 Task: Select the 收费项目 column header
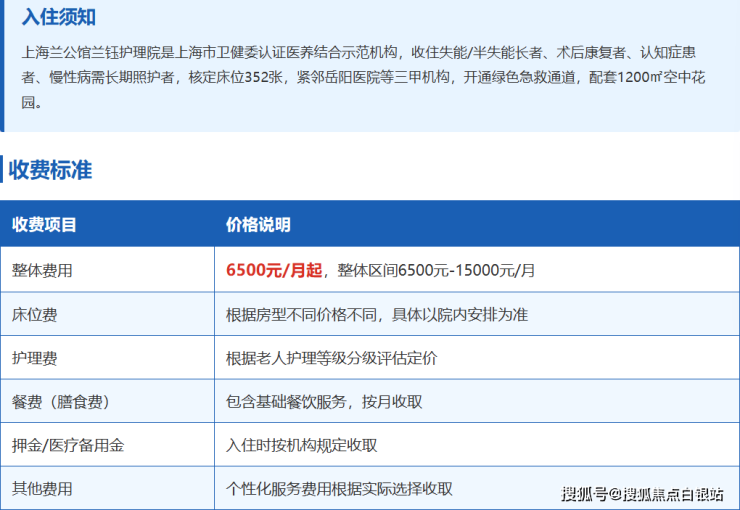coord(44,225)
